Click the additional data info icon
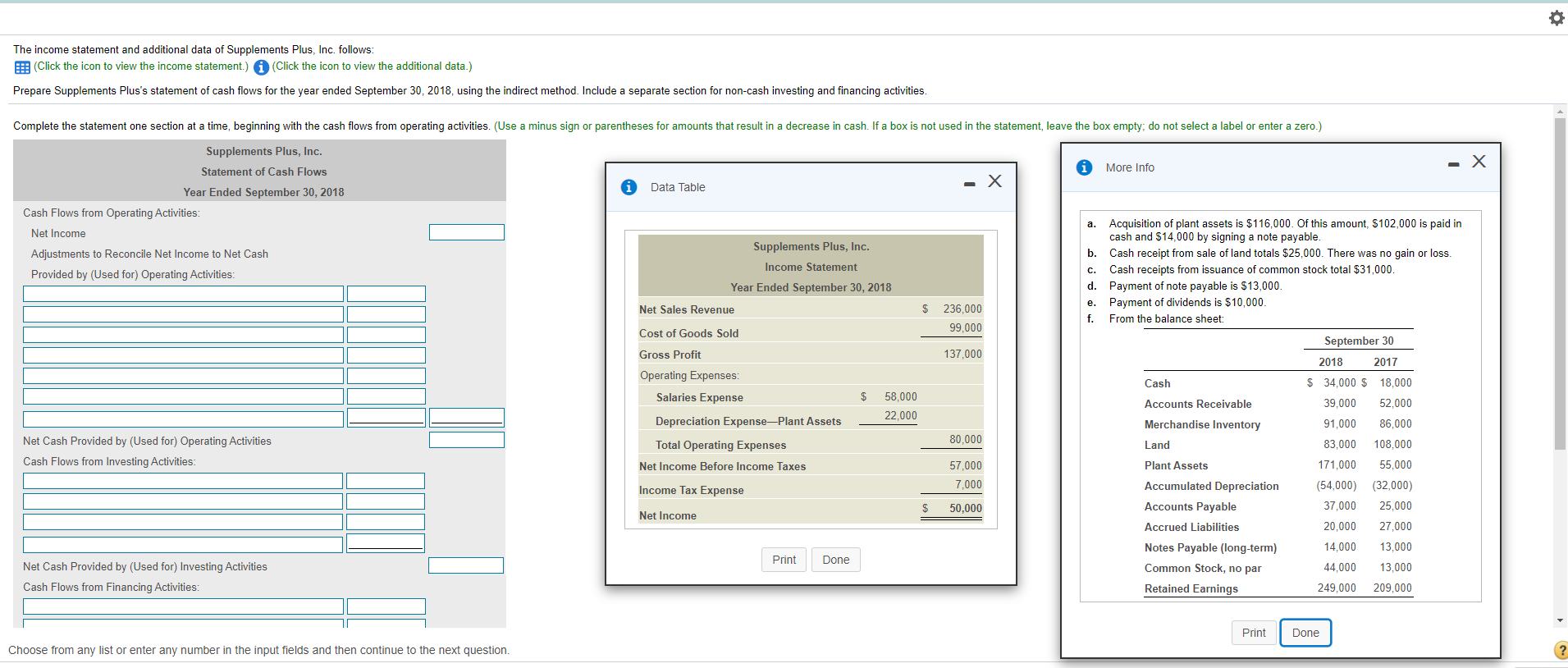The image size is (1568, 668). [x=262, y=67]
